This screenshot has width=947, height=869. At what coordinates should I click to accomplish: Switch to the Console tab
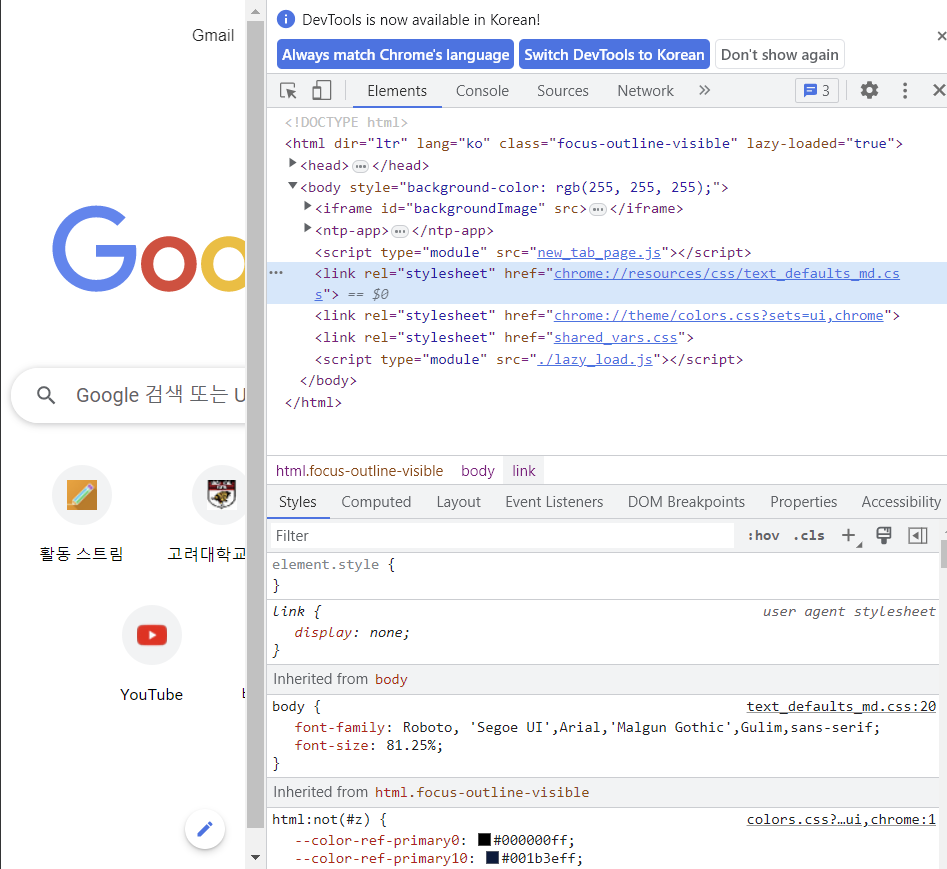(x=482, y=90)
